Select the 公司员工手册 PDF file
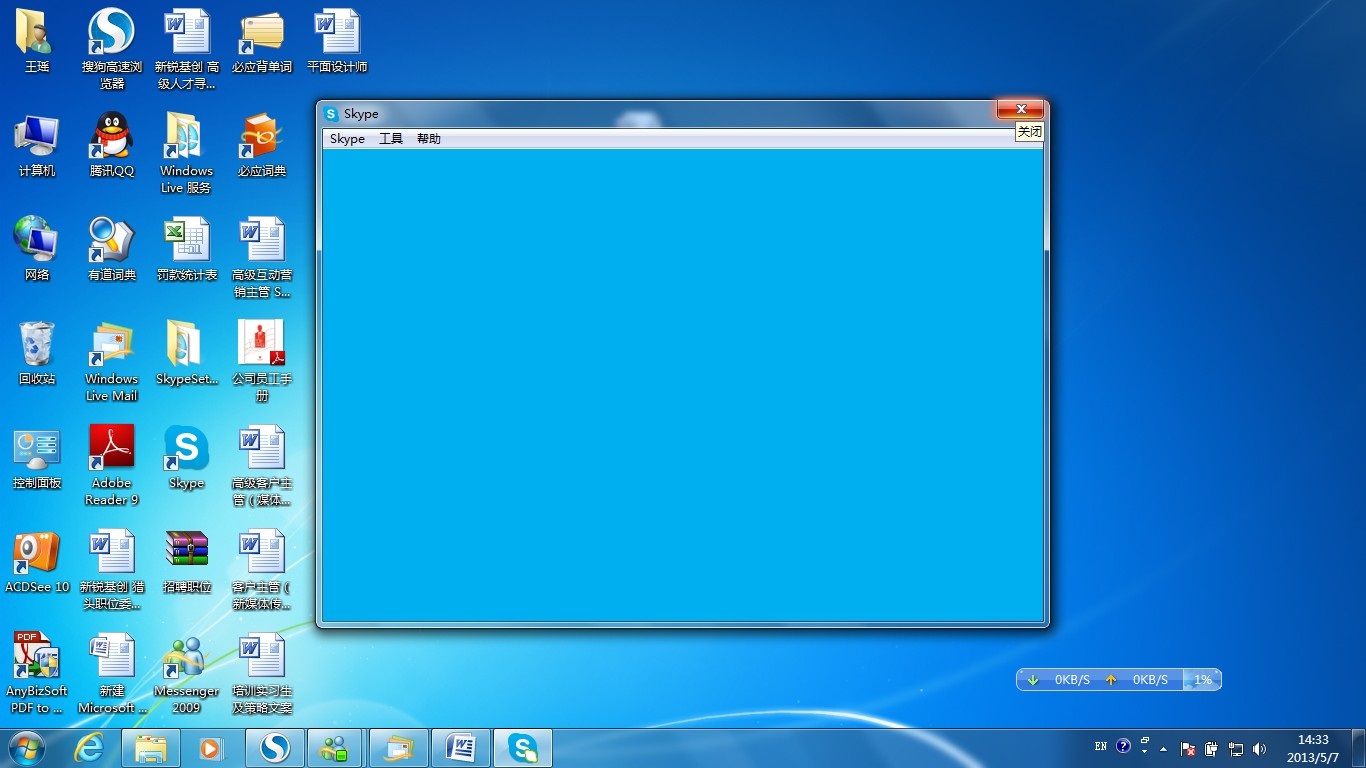Viewport: 1366px width, 768px height. pyautogui.click(x=262, y=361)
